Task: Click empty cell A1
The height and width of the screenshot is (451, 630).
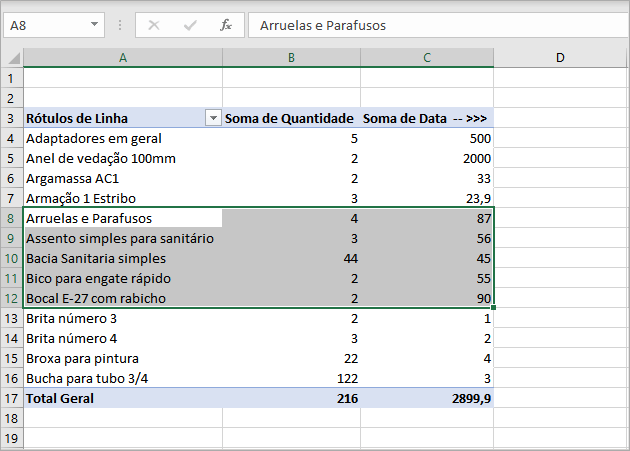Action: coord(123,78)
